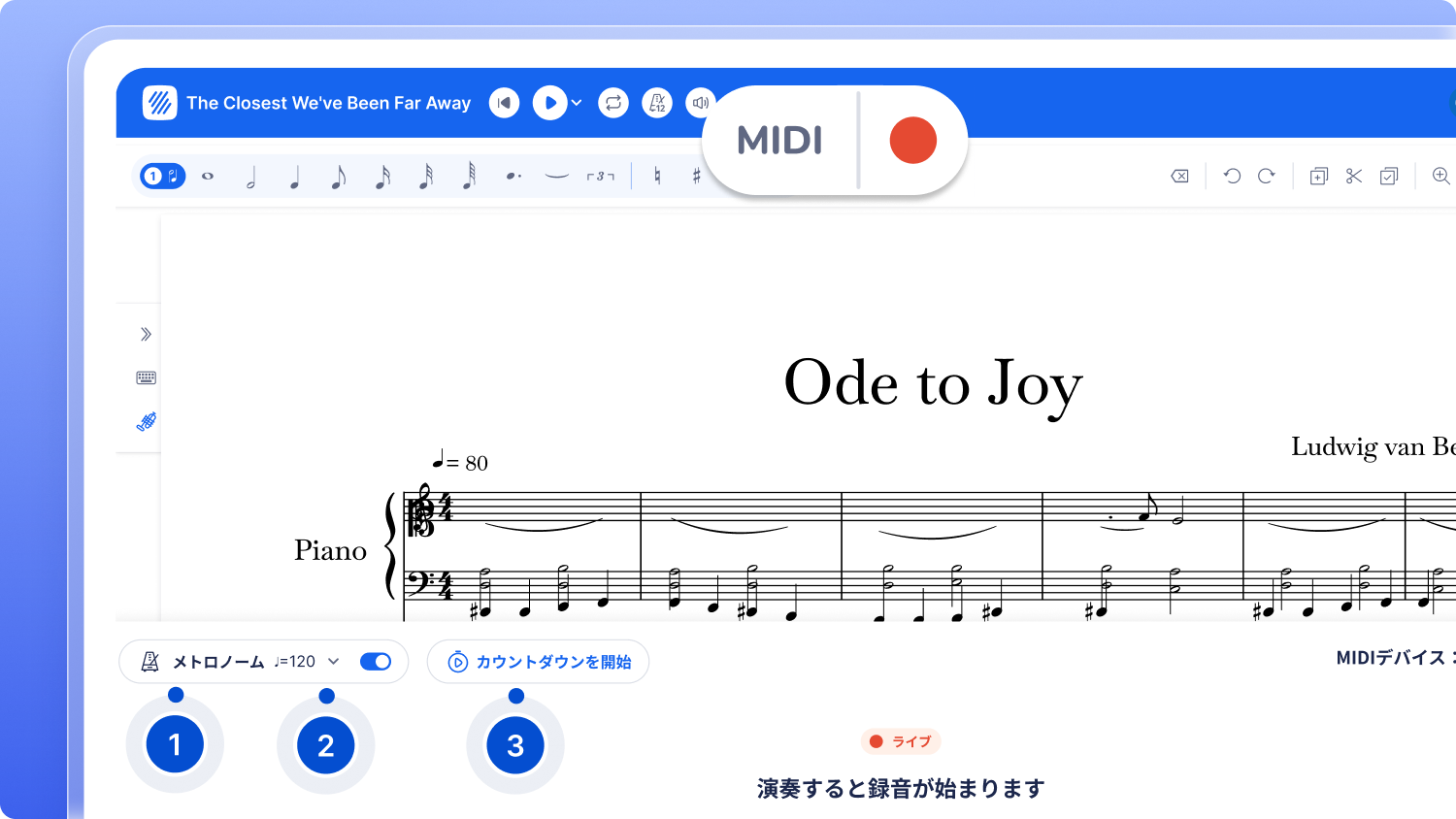Open the metronome count-in settings icon in header

pyautogui.click(x=657, y=103)
